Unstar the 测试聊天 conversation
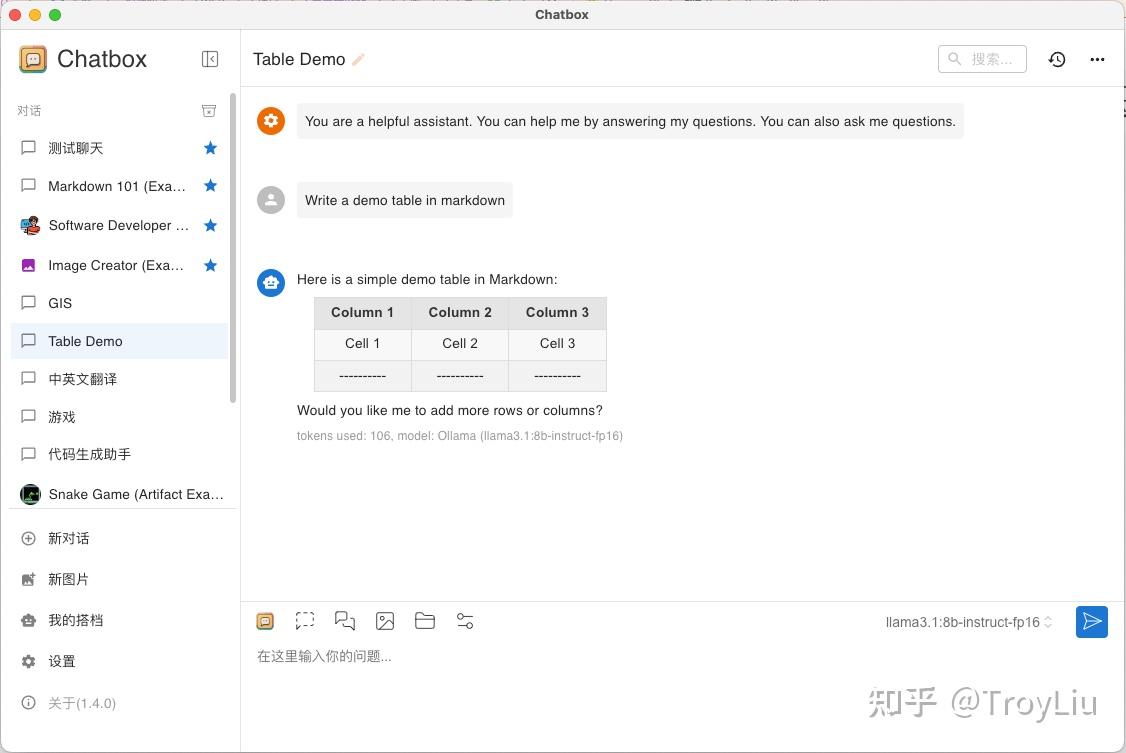The height and width of the screenshot is (753, 1126). 210,147
